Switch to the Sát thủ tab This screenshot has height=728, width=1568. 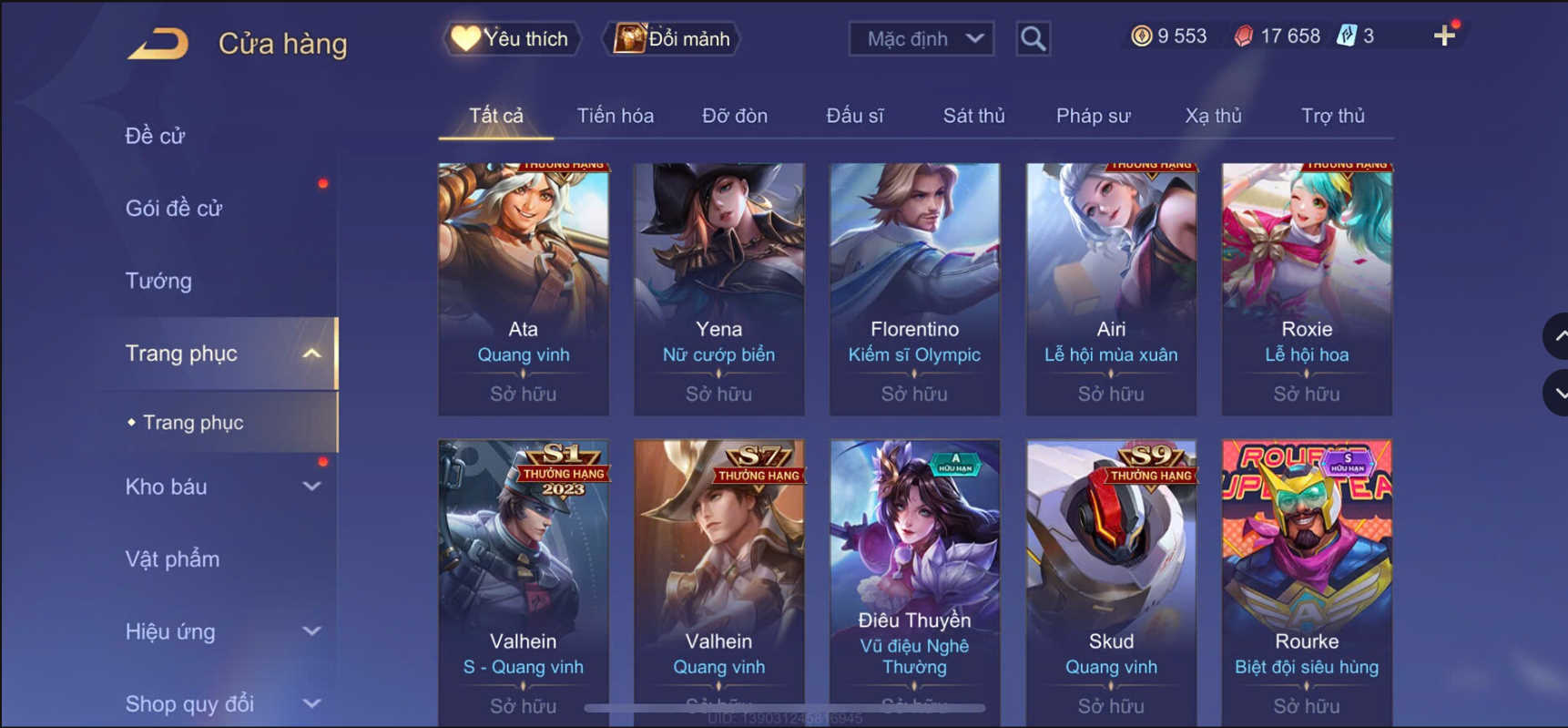coord(973,116)
